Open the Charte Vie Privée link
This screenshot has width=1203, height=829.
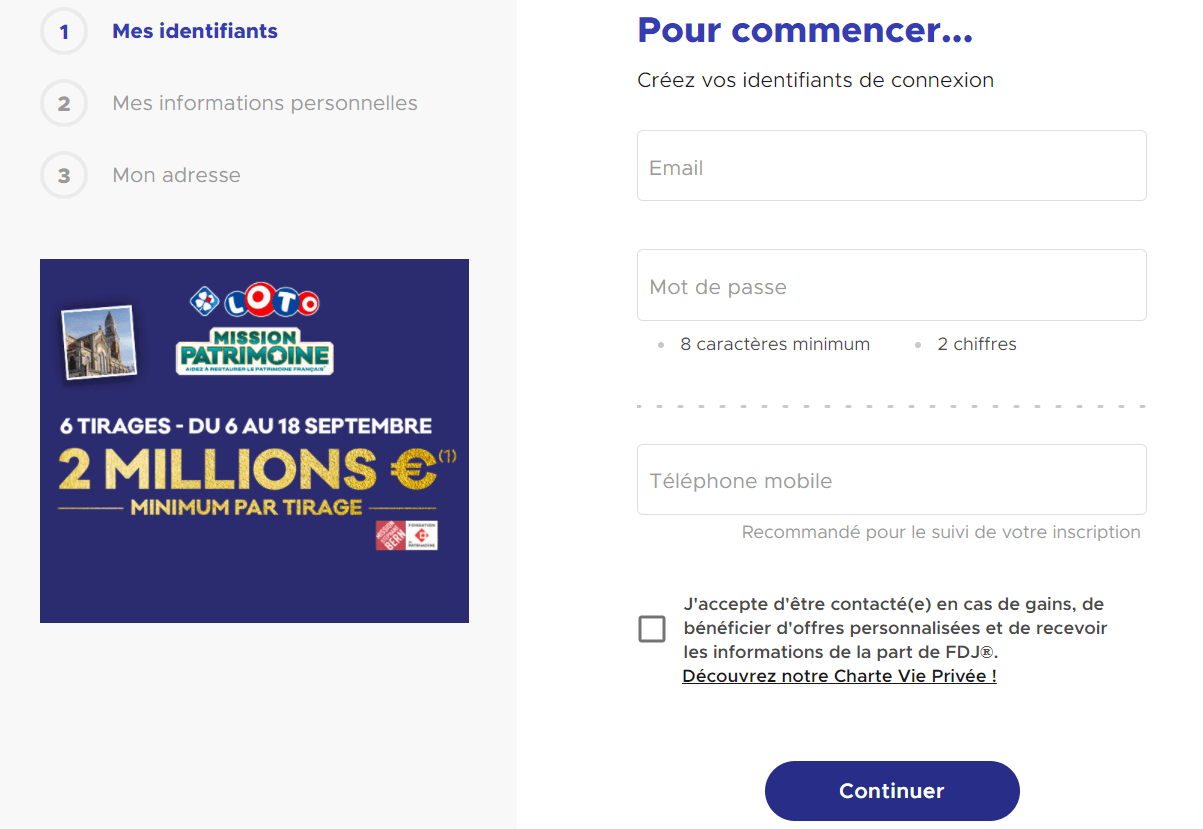coord(839,676)
